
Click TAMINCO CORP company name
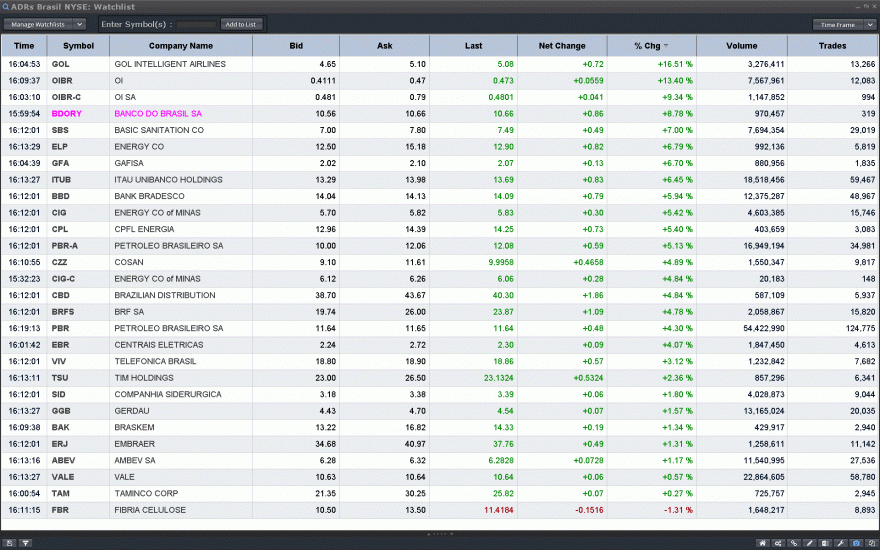point(146,493)
